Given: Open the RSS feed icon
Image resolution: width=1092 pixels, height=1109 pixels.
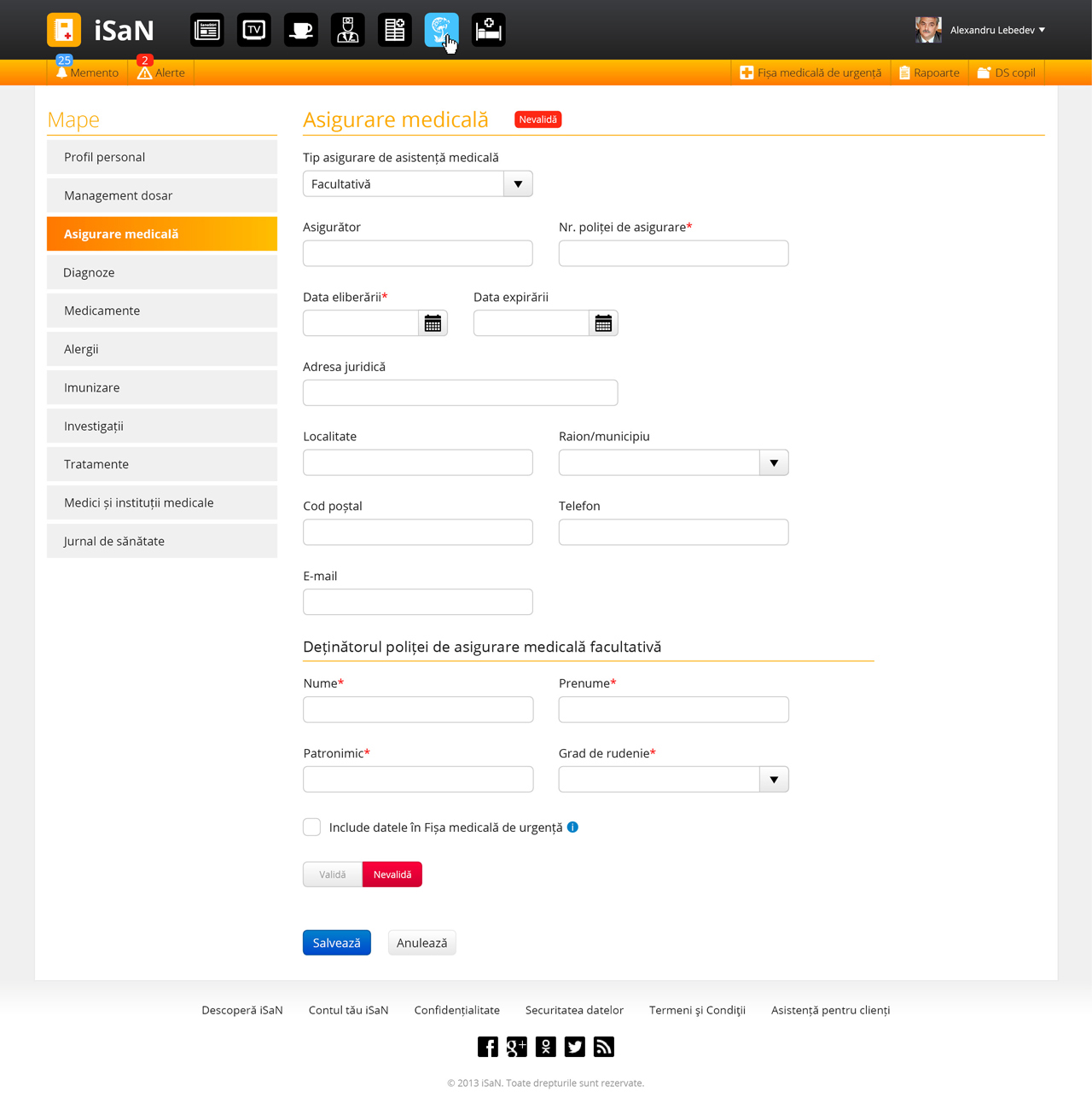Looking at the screenshot, I should (x=604, y=1047).
